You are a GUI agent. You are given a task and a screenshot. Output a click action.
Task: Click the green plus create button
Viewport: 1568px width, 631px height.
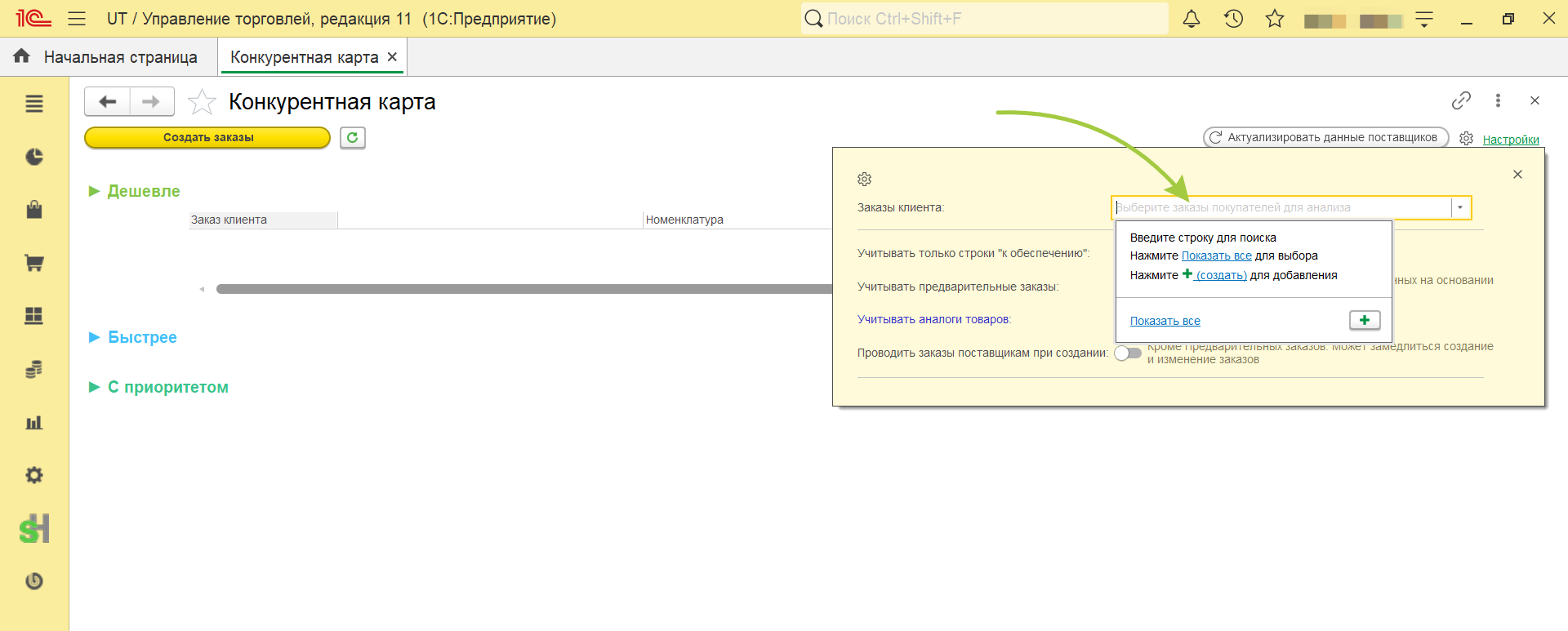pyautogui.click(x=1365, y=320)
